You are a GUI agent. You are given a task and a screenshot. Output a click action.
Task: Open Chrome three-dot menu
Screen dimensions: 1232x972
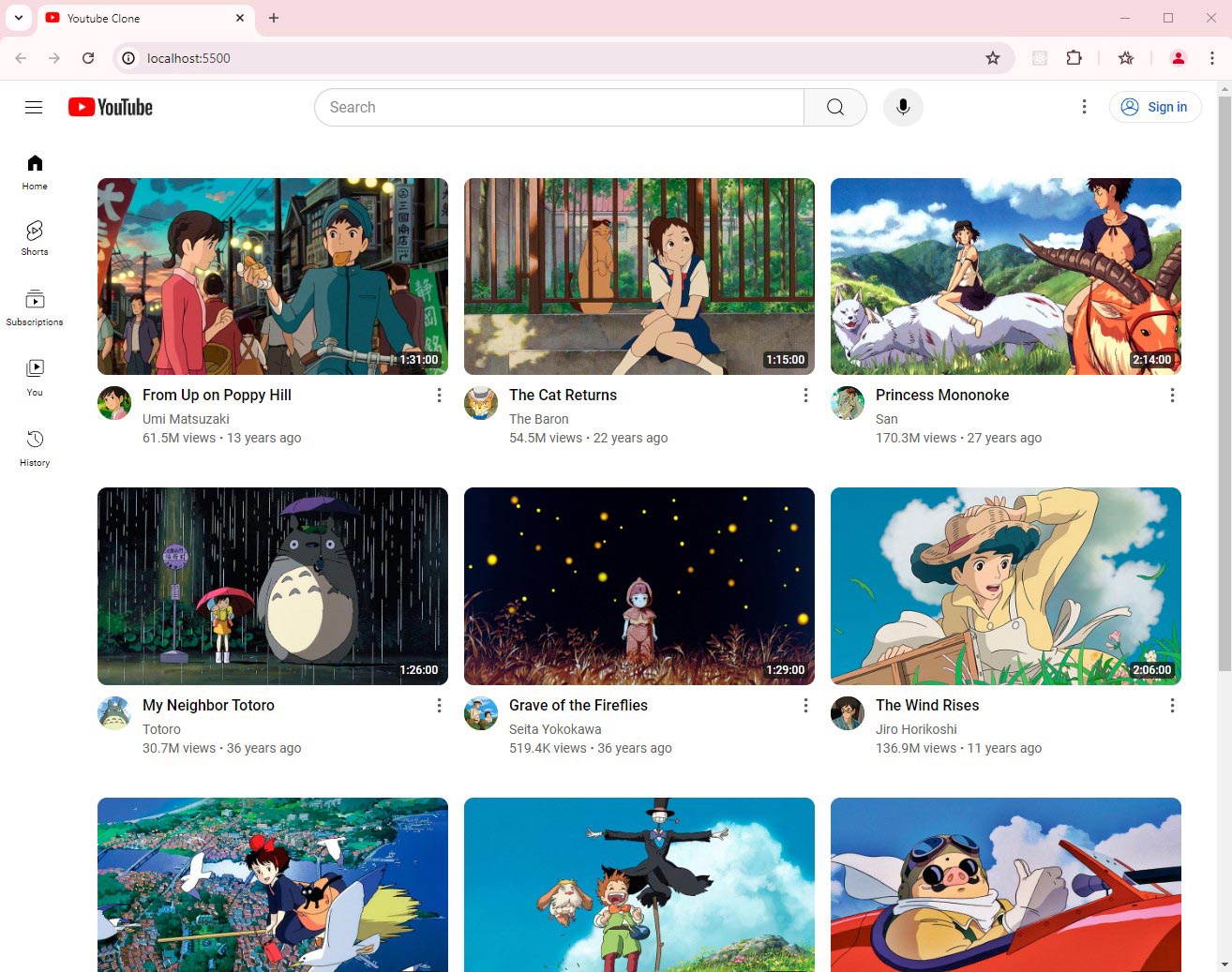coord(1212,58)
